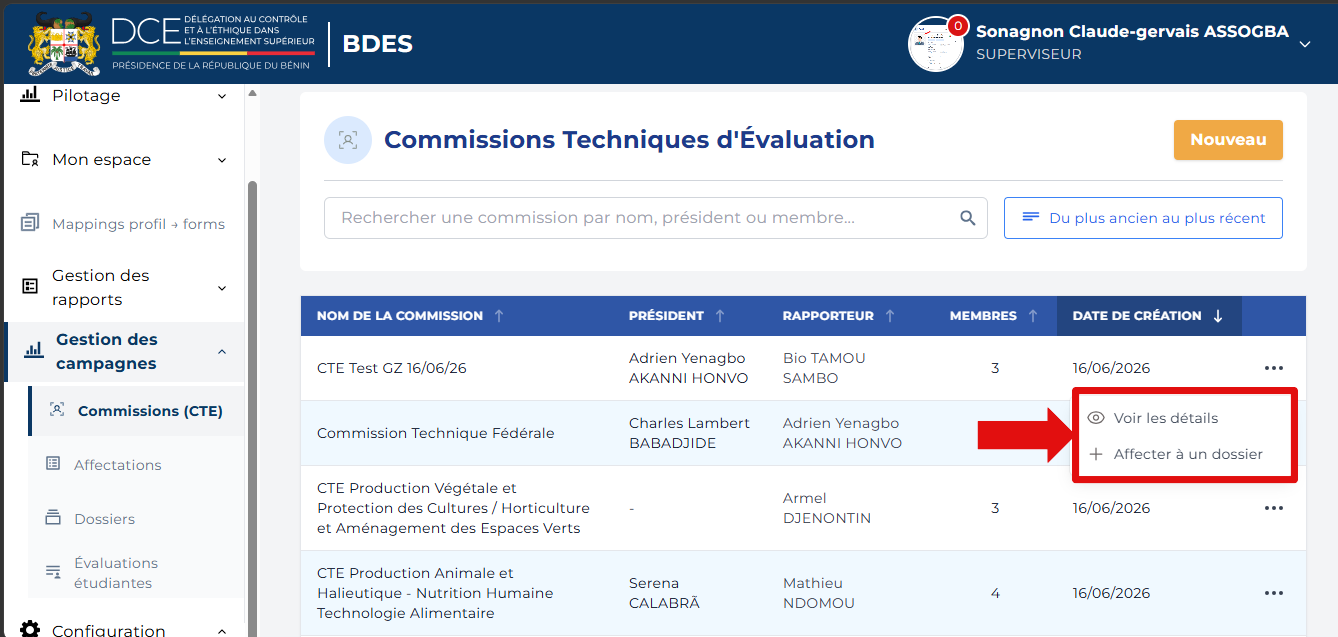Sort by Rapporteur column arrow
The image size is (1338, 637).
coord(890,316)
